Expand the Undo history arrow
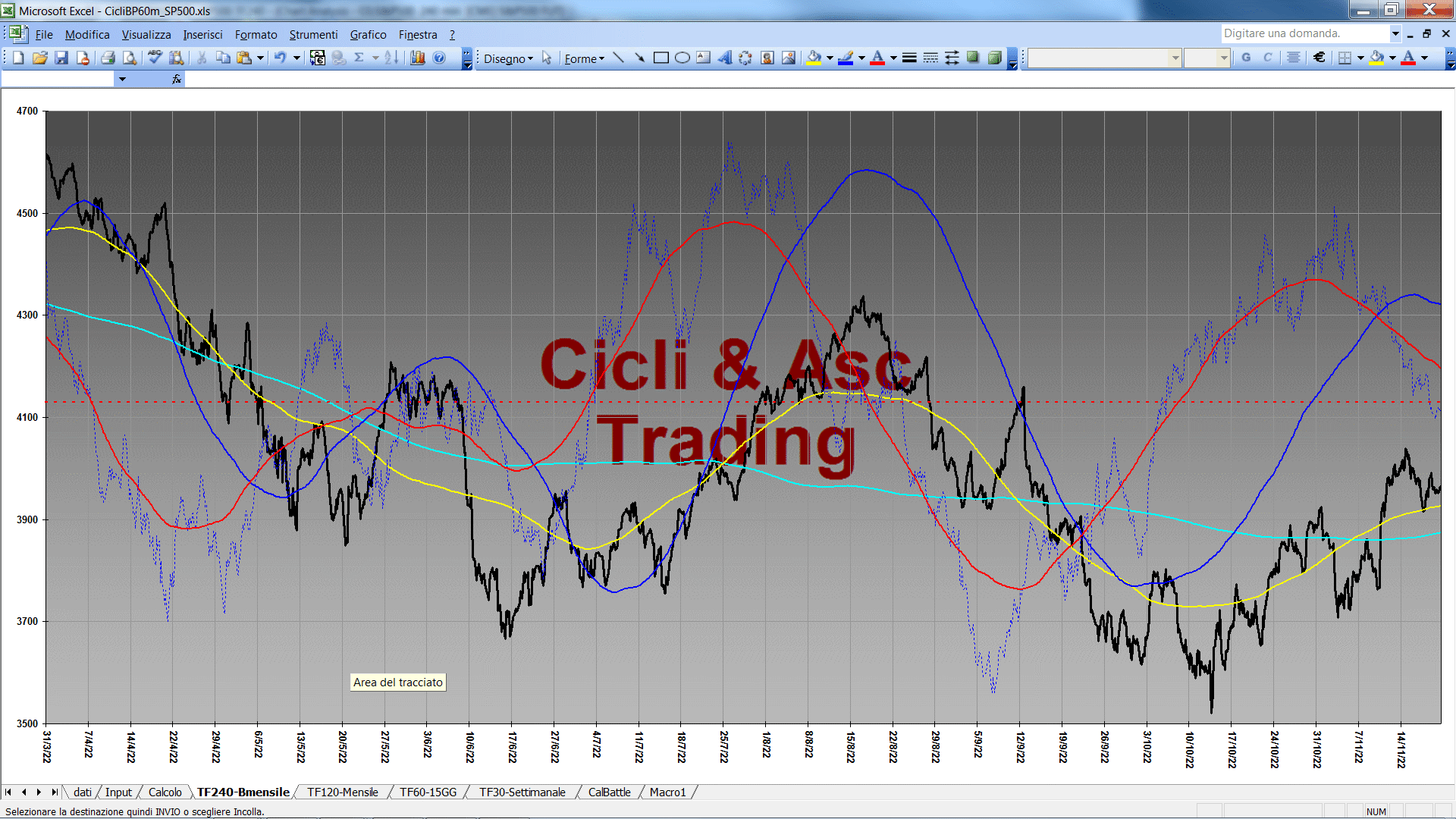Screen dimensions: 1456x819 (x=297, y=58)
